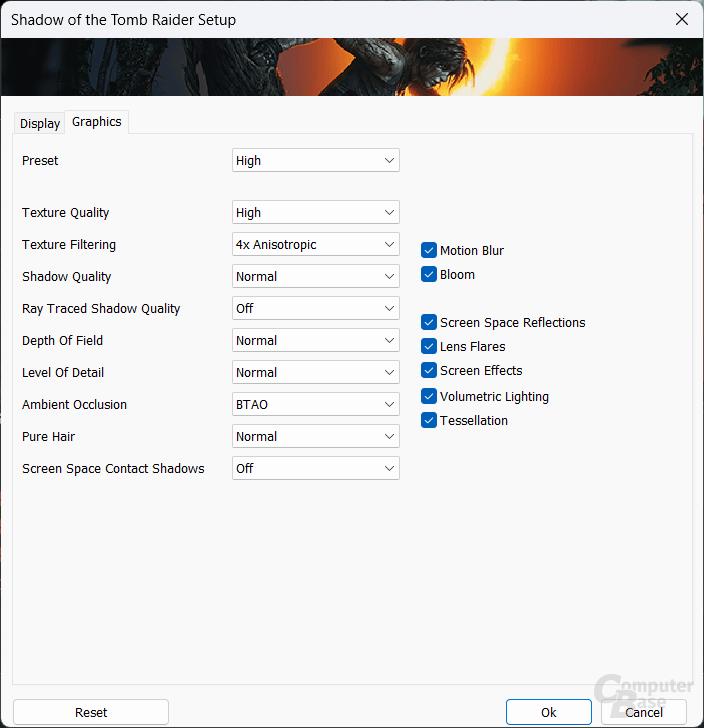Open the Preset dropdown
Image resolution: width=704 pixels, height=728 pixels.
315,160
